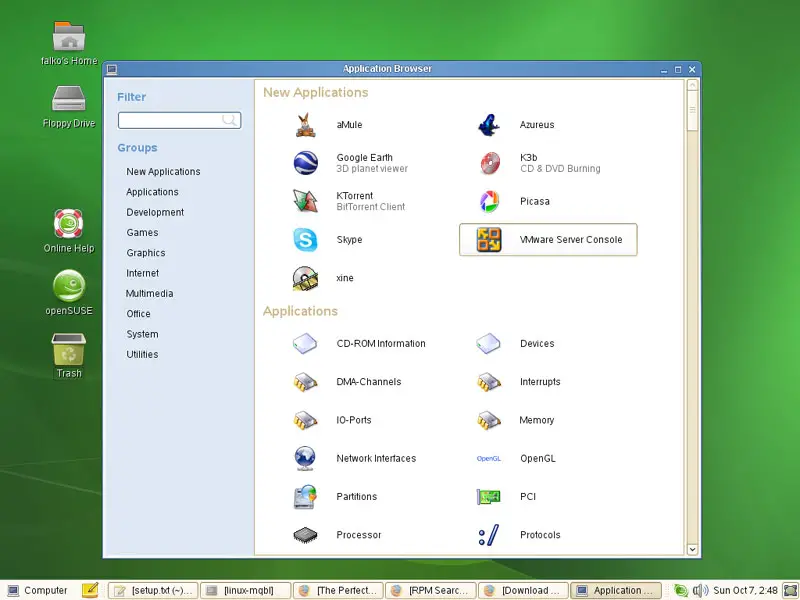This screenshot has width=800, height=600.
Task: Open falko's Home desktop folder icon
Action: pos(69,36)
